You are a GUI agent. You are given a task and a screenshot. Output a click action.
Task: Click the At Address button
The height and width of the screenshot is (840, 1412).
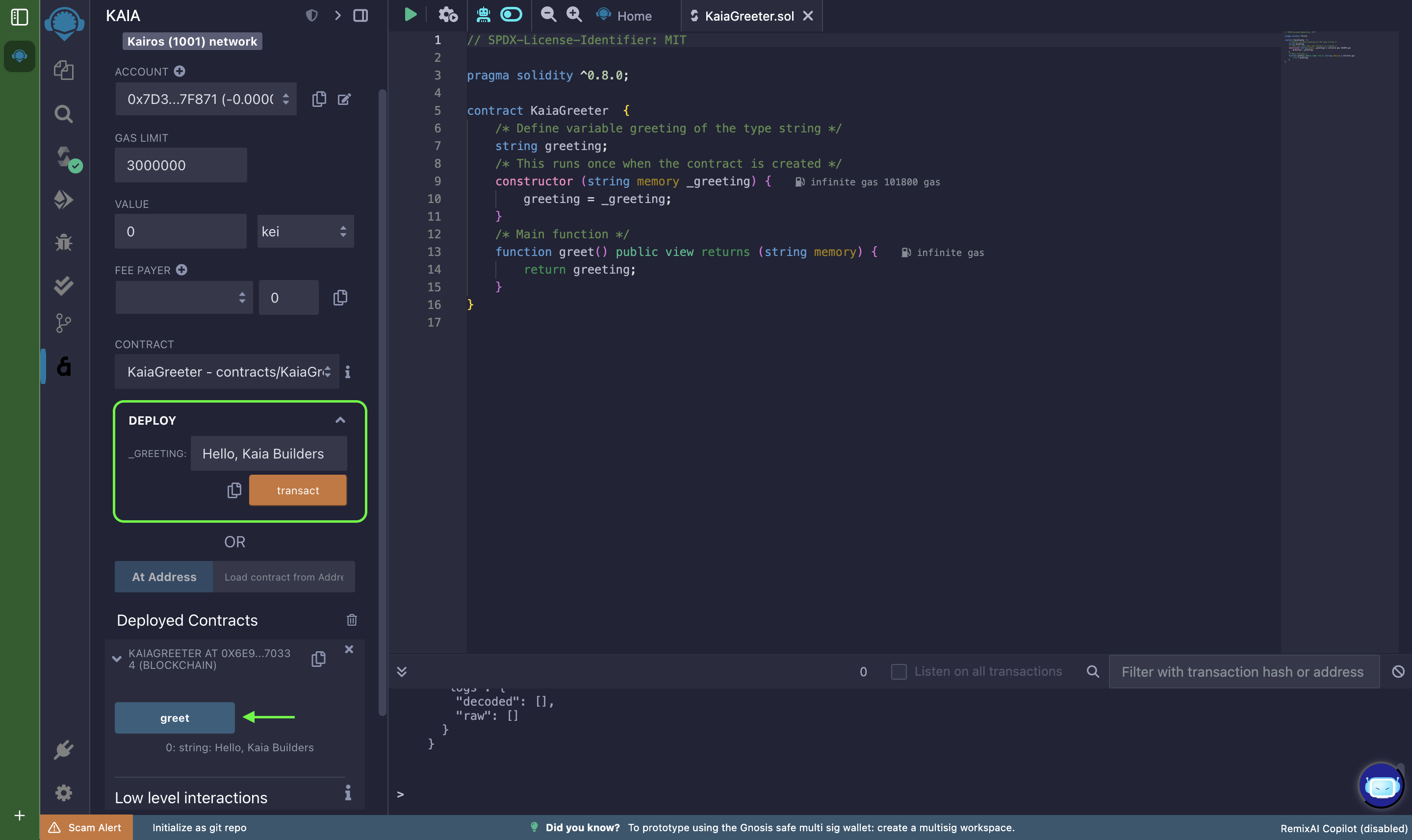pos(164,577)
